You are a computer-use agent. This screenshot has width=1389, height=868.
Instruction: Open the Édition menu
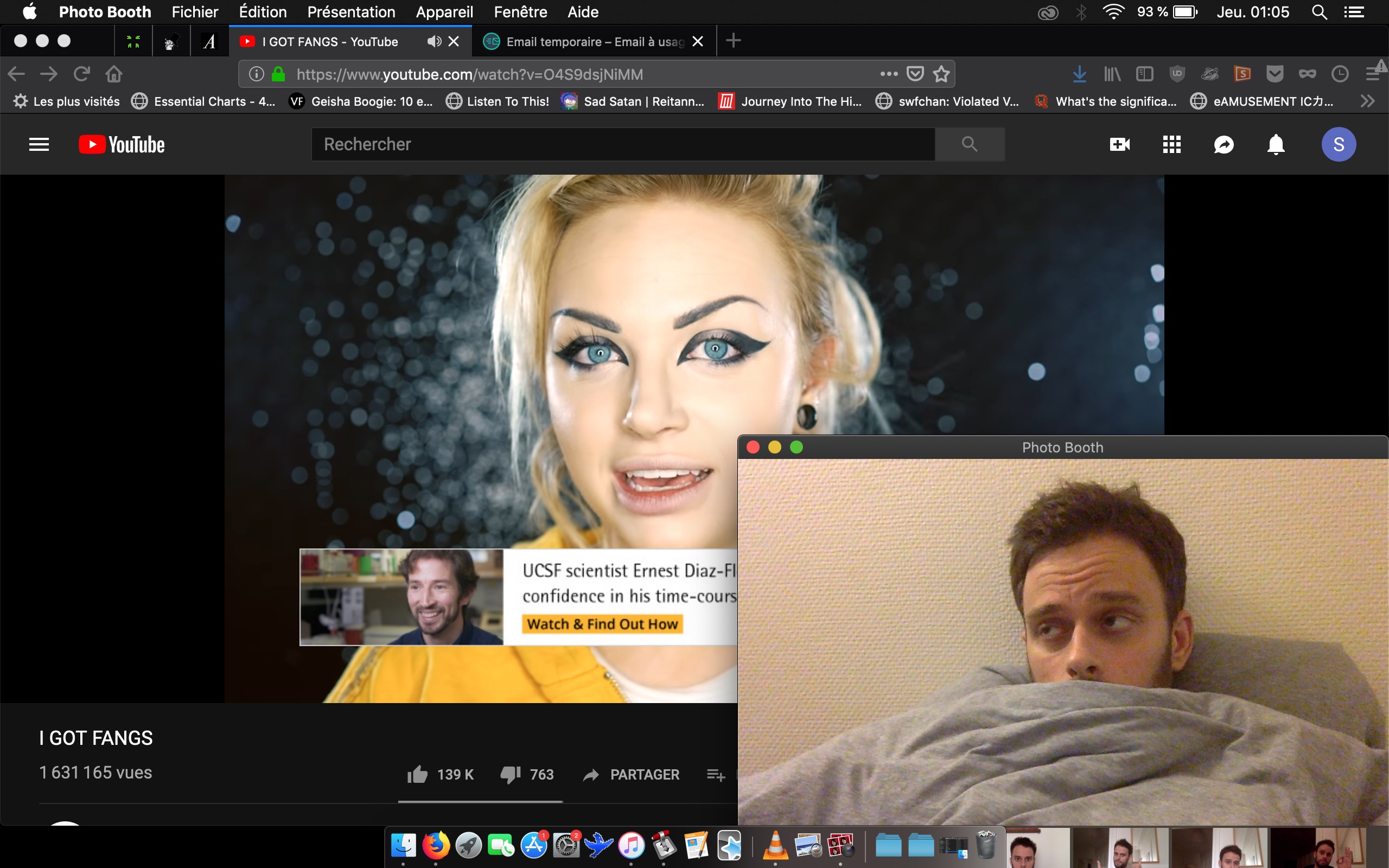[263, 11]
